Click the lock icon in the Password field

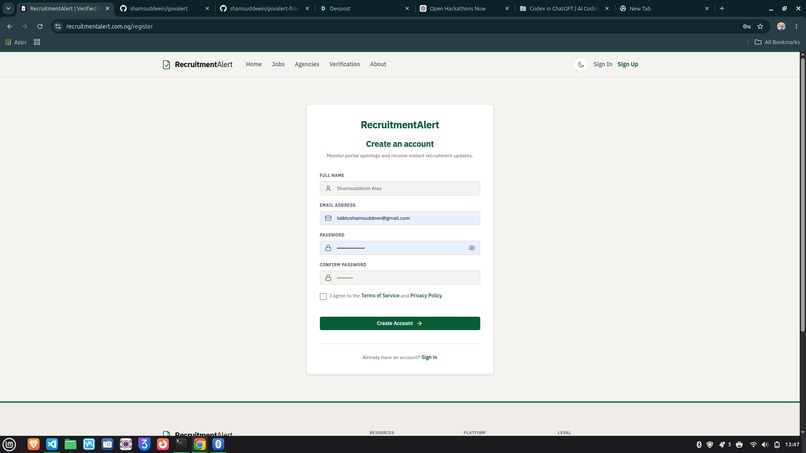coord(328,248)
